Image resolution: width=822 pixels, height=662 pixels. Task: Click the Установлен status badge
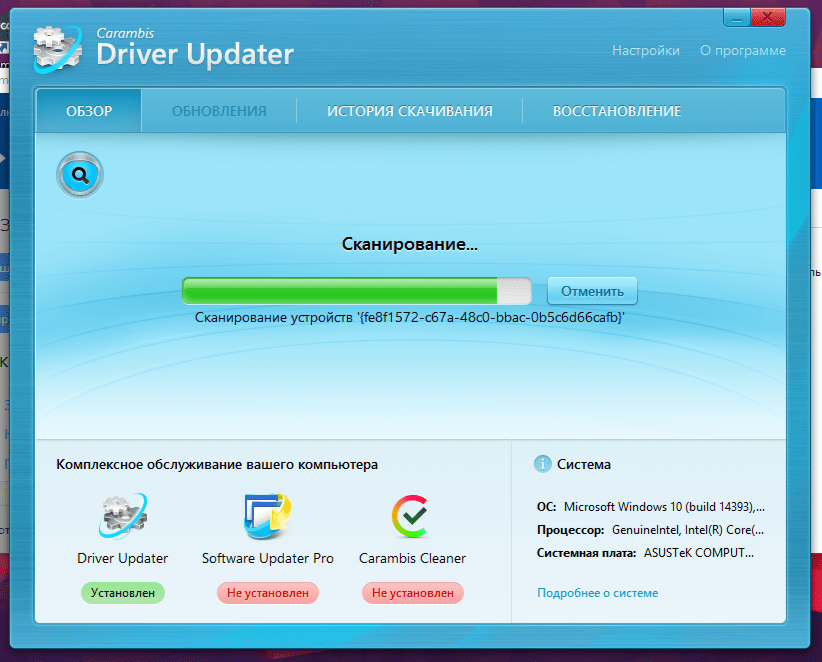pyautogui.click(x=123, y=593)
